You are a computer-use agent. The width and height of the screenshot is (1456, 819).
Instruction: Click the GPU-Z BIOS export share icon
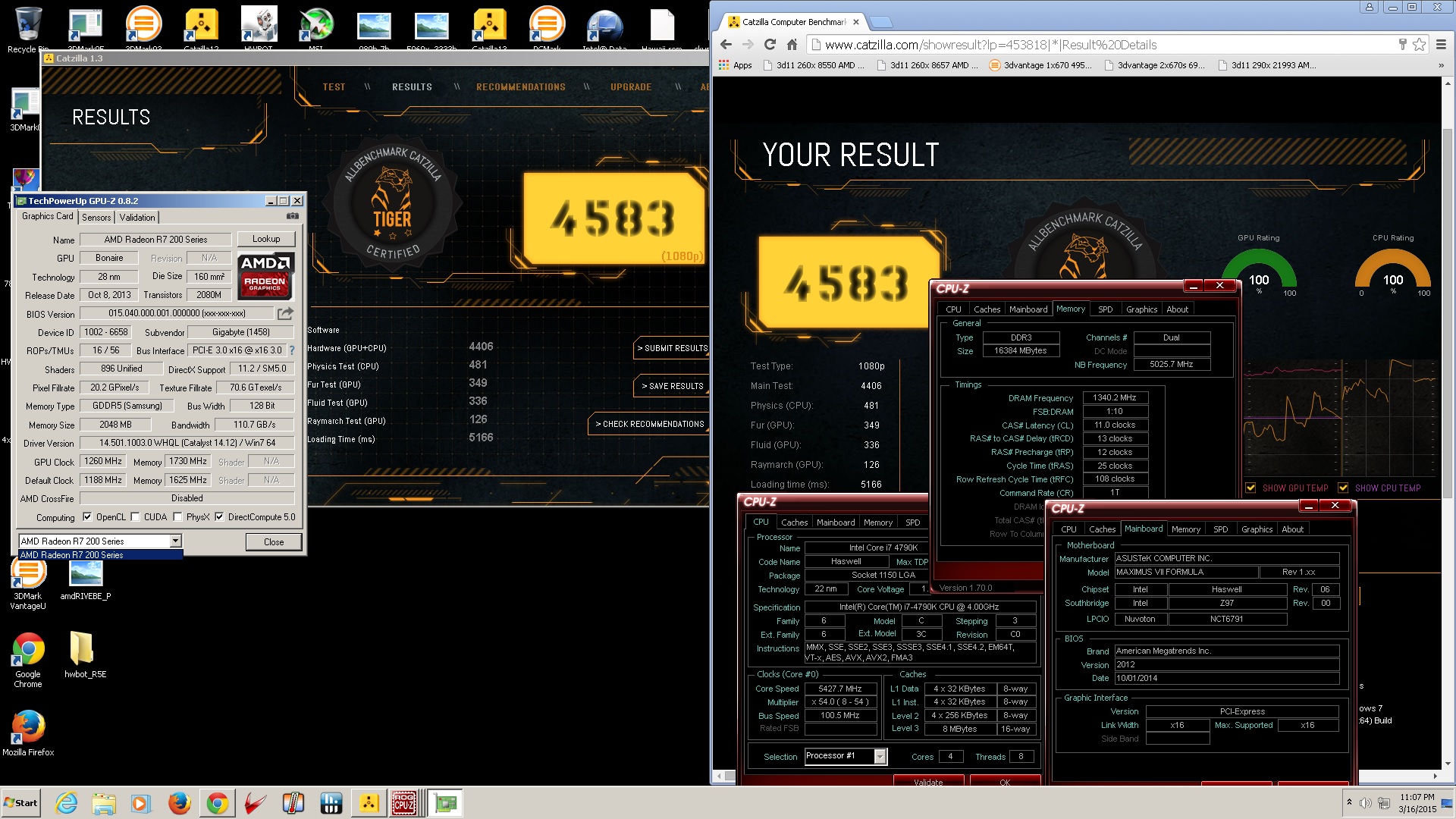pos(284,313)
